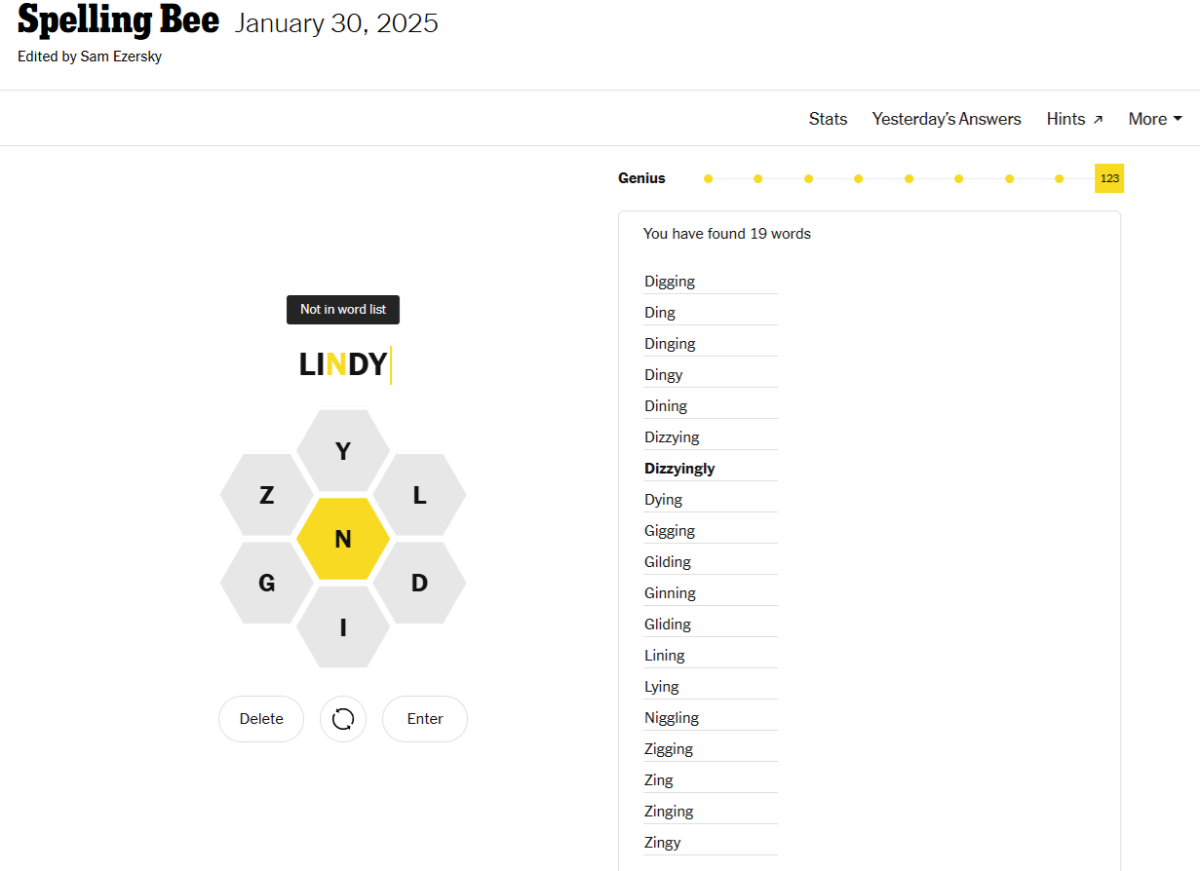Click the Enter button

pyautogui.click(x=425, y=719)
